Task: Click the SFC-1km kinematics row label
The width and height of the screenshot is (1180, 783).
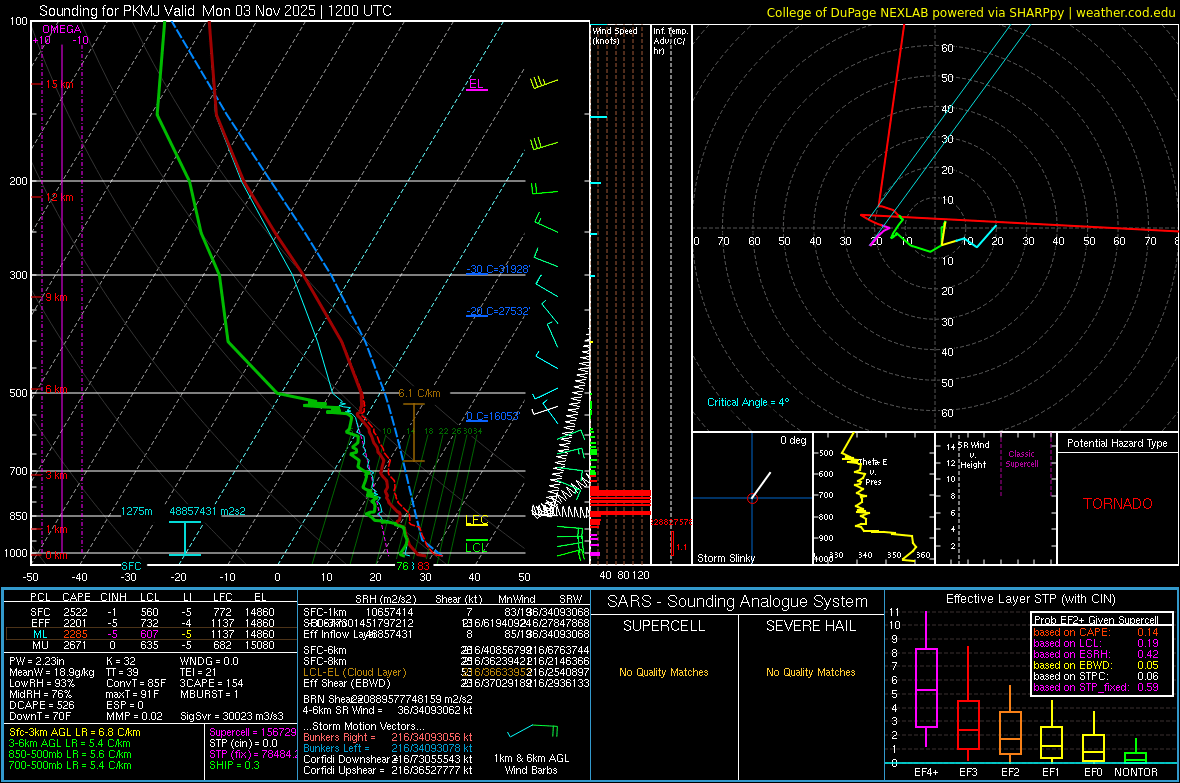Action: (325, 612)
